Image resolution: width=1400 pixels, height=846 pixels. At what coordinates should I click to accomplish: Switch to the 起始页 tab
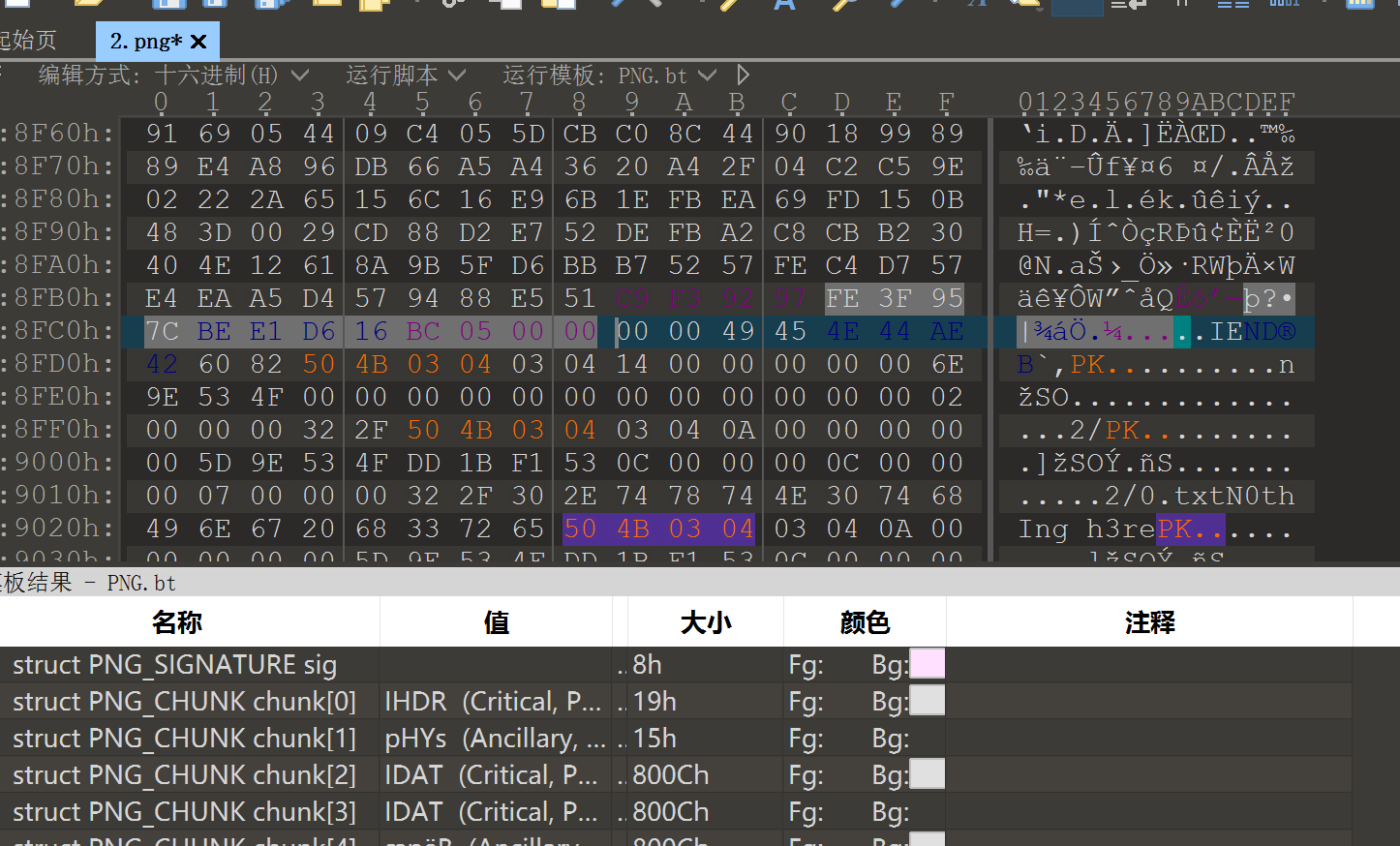28,41
